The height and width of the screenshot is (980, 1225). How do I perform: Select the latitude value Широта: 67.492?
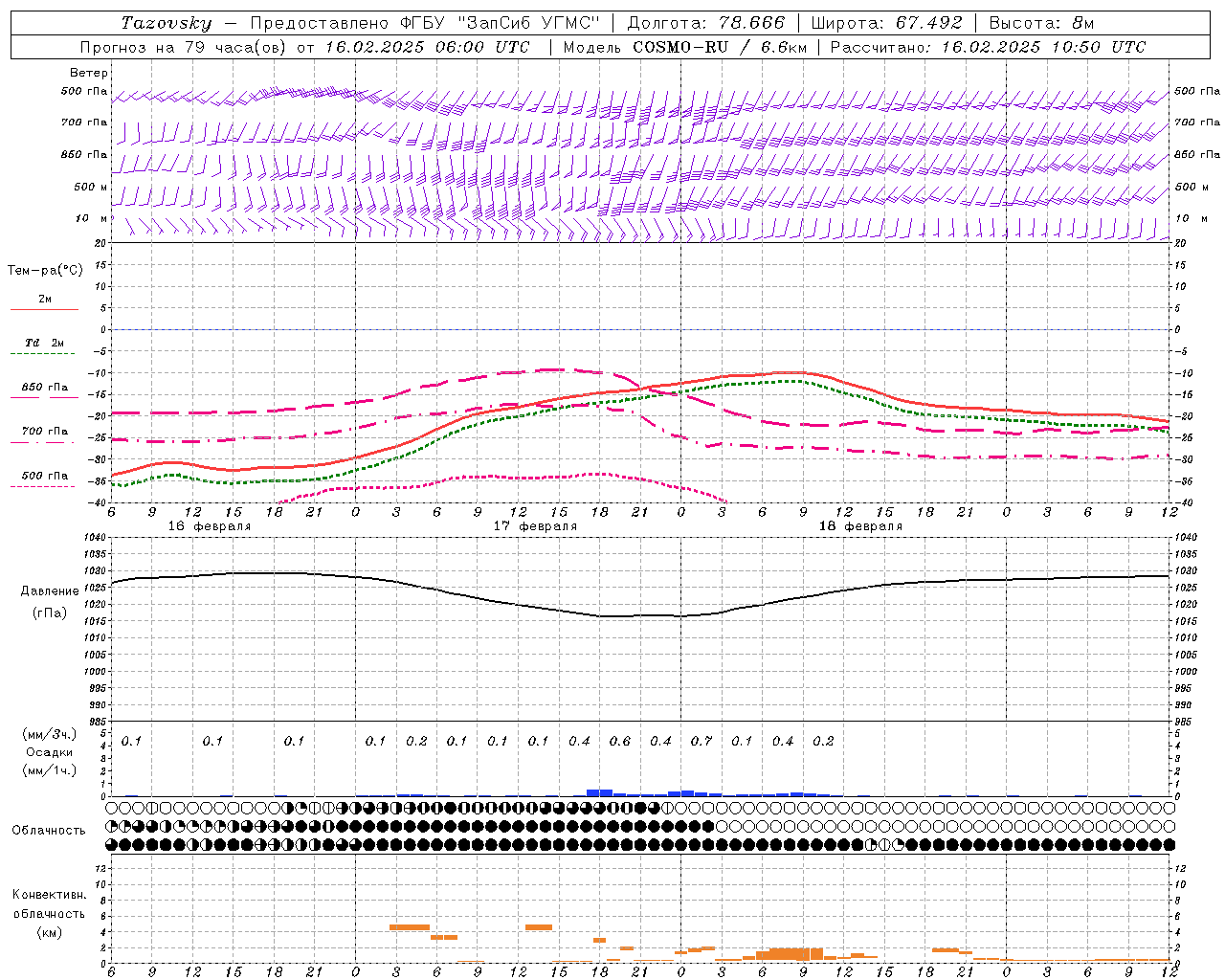[x=886, y=23]
